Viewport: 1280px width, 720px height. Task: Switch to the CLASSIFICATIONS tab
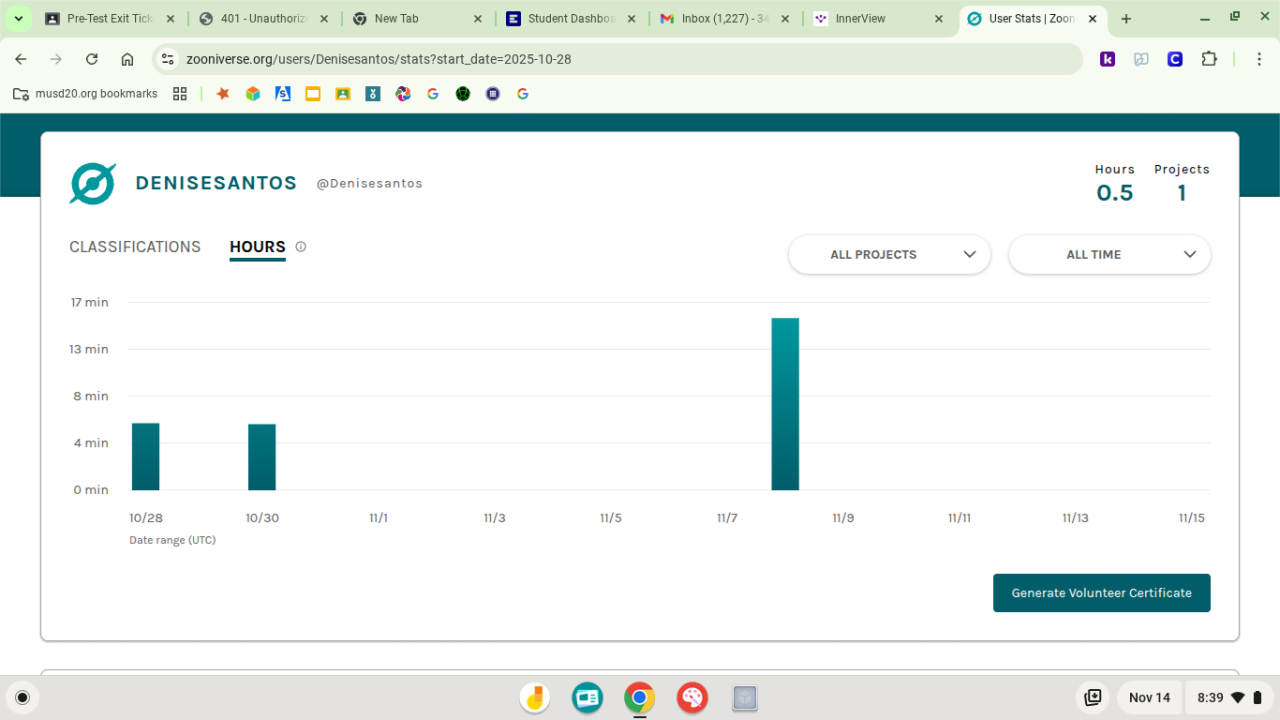135,247
